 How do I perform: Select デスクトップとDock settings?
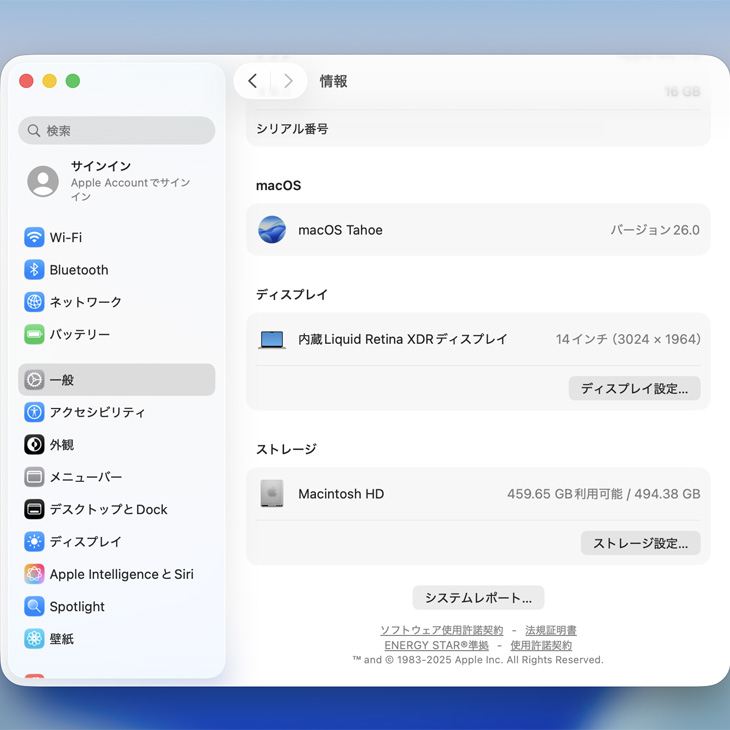pos(108,509)
